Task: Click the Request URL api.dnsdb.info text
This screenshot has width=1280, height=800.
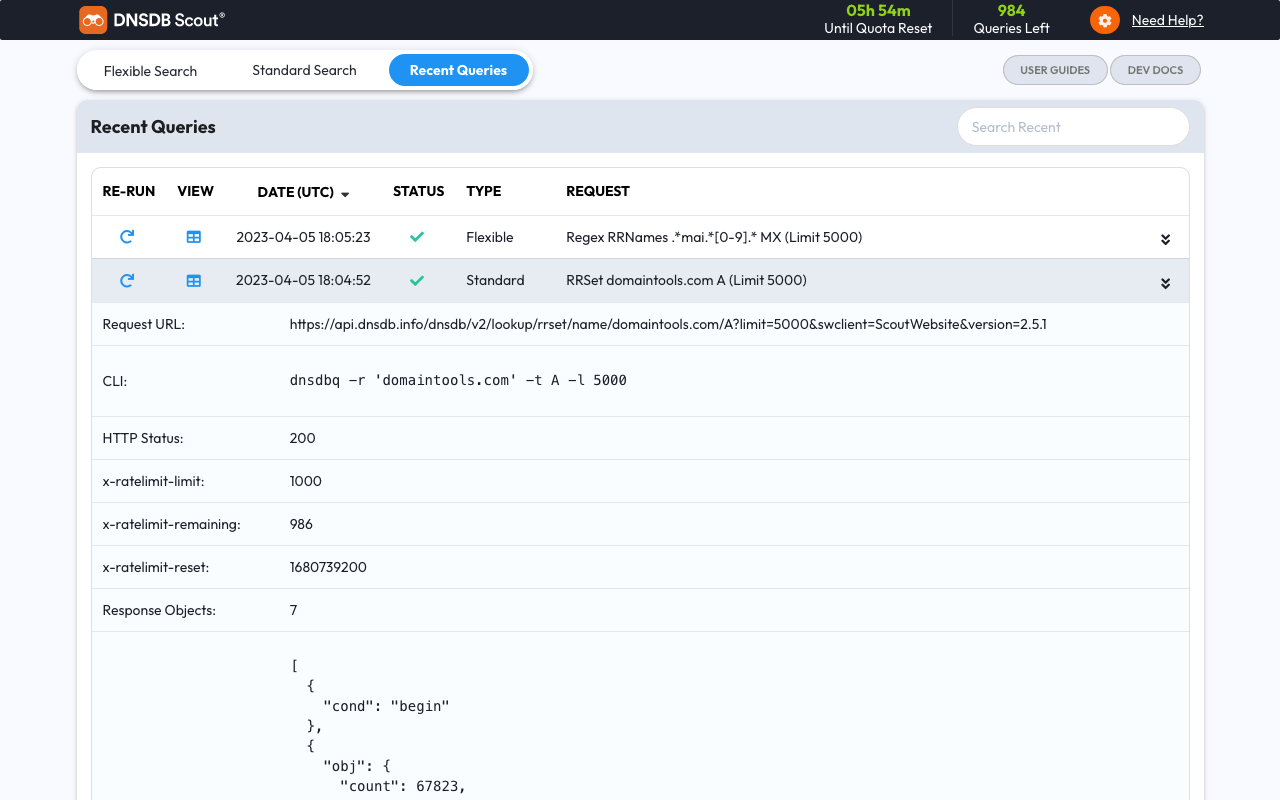Action: tap(667, 324)
